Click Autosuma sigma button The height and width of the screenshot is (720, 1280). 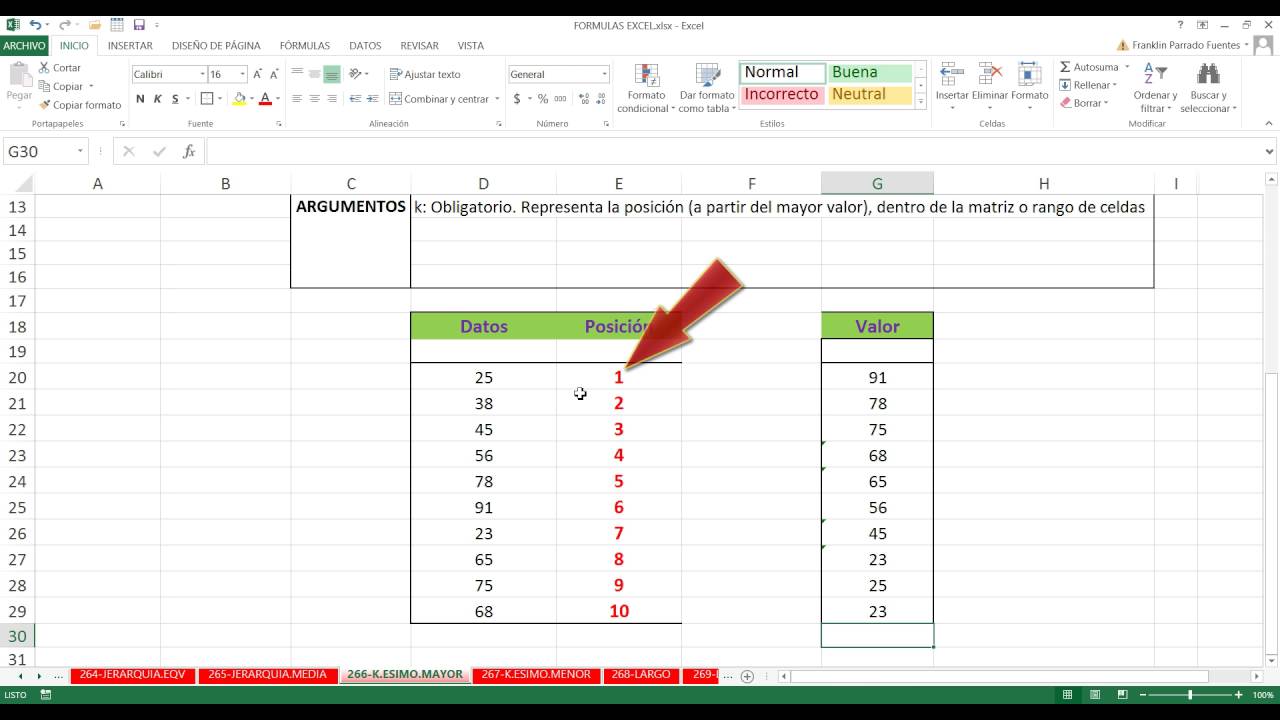(x=1089, y=67)
